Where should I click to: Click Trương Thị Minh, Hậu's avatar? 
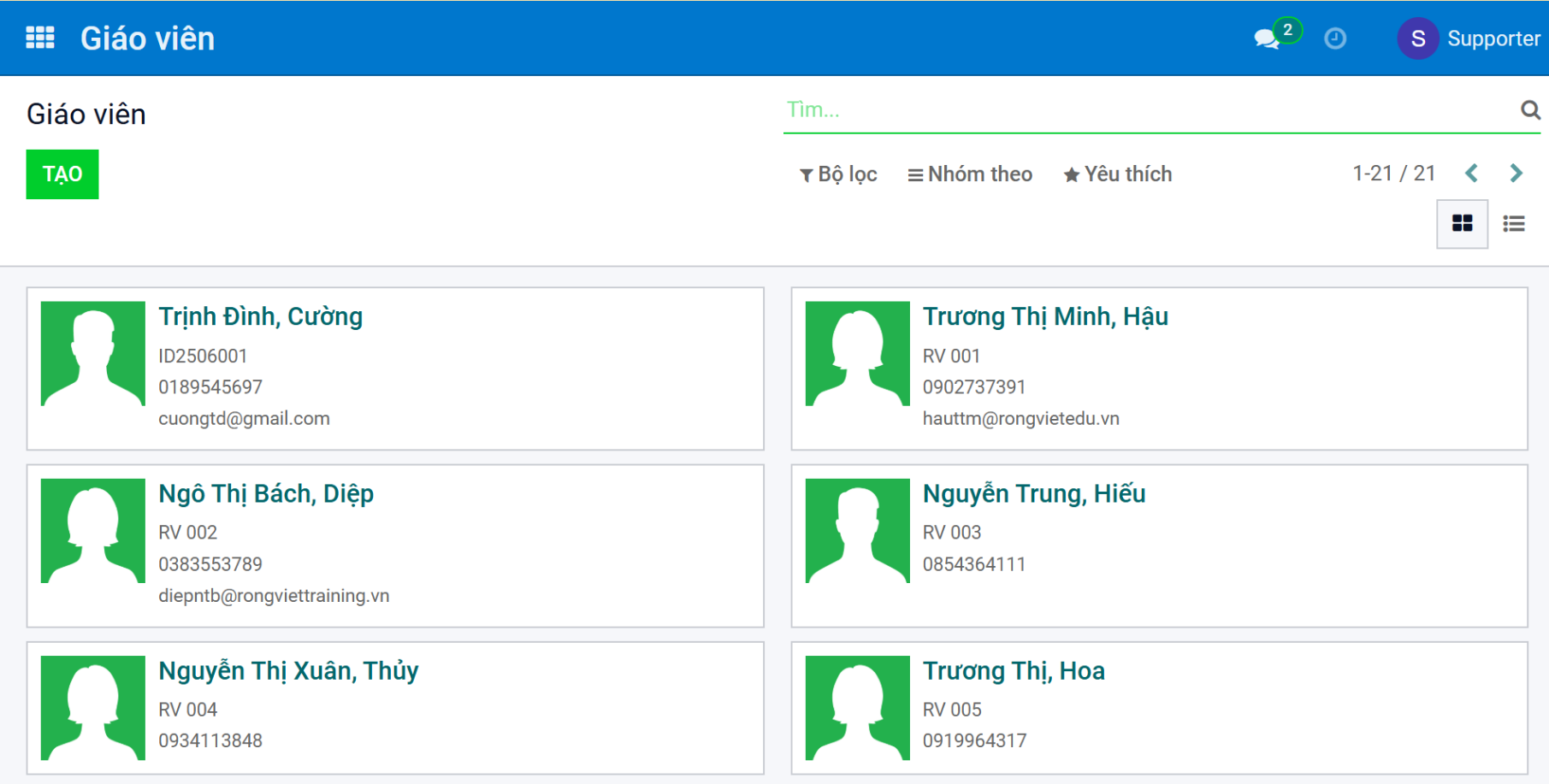pyautogui.click(x=857, y=353)
